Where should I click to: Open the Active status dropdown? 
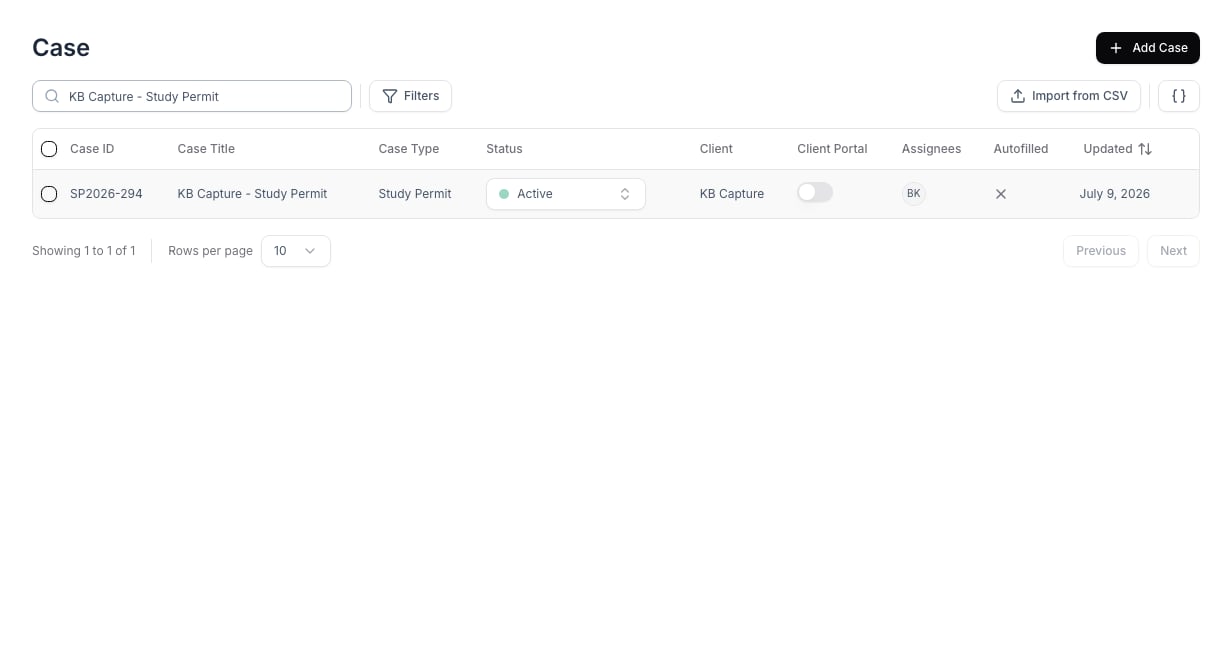(x=565, y=194)
